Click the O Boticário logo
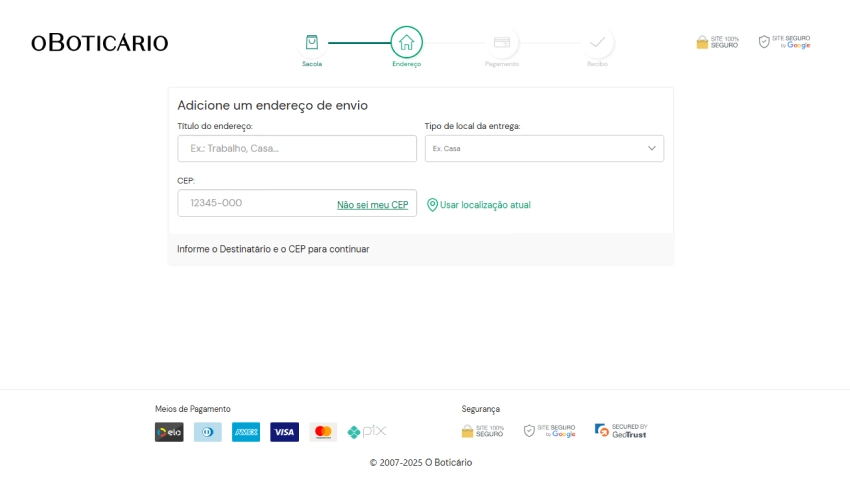 (x=100, y=43)
